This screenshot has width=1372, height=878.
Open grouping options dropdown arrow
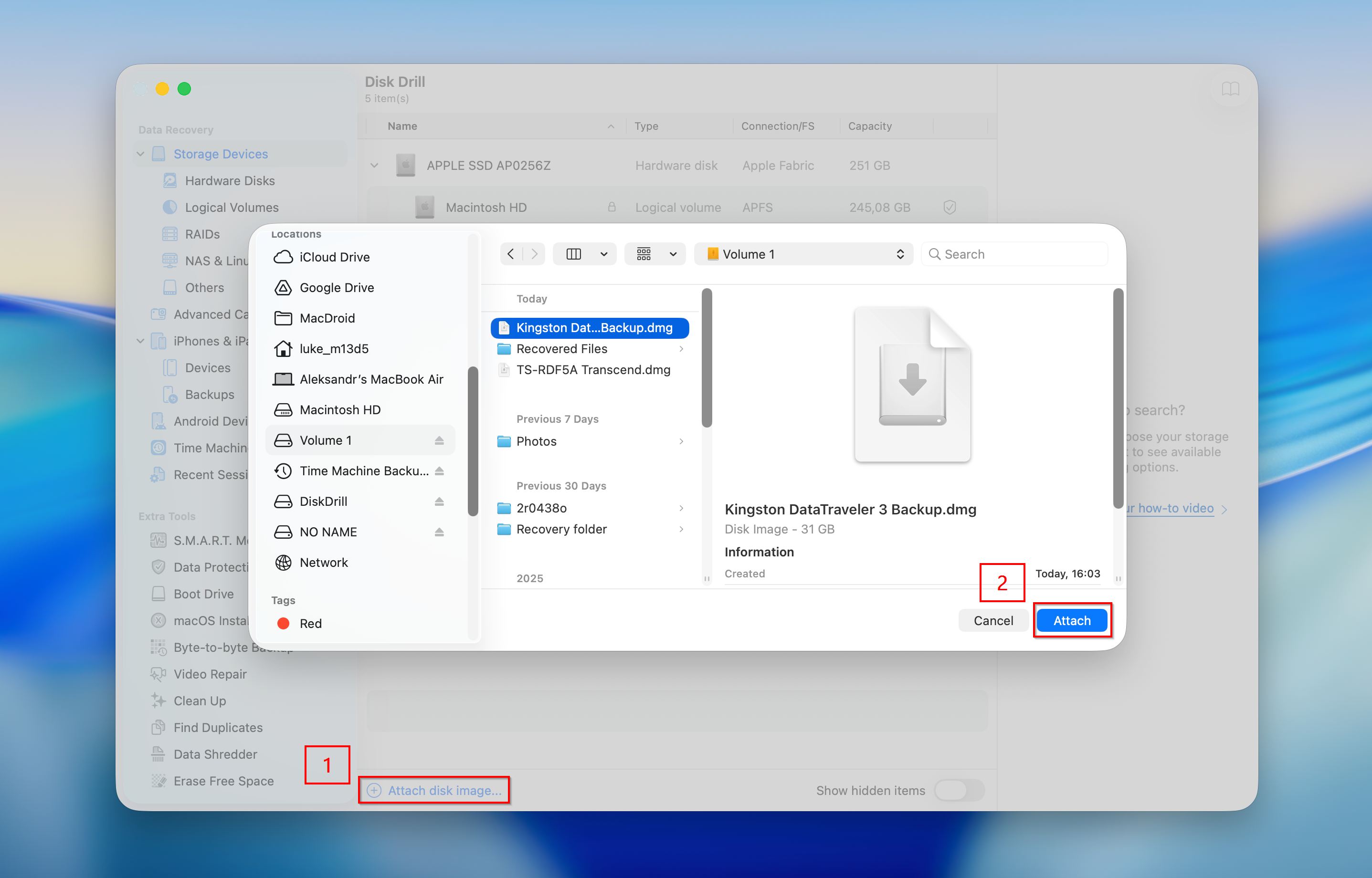[673, 254]
